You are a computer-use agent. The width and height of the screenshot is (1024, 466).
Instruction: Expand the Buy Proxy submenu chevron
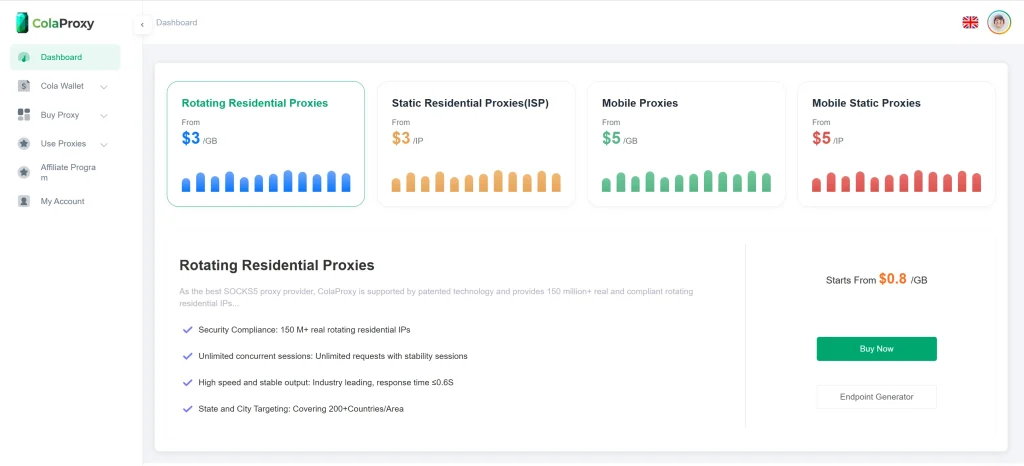click(x=104, y=116)
